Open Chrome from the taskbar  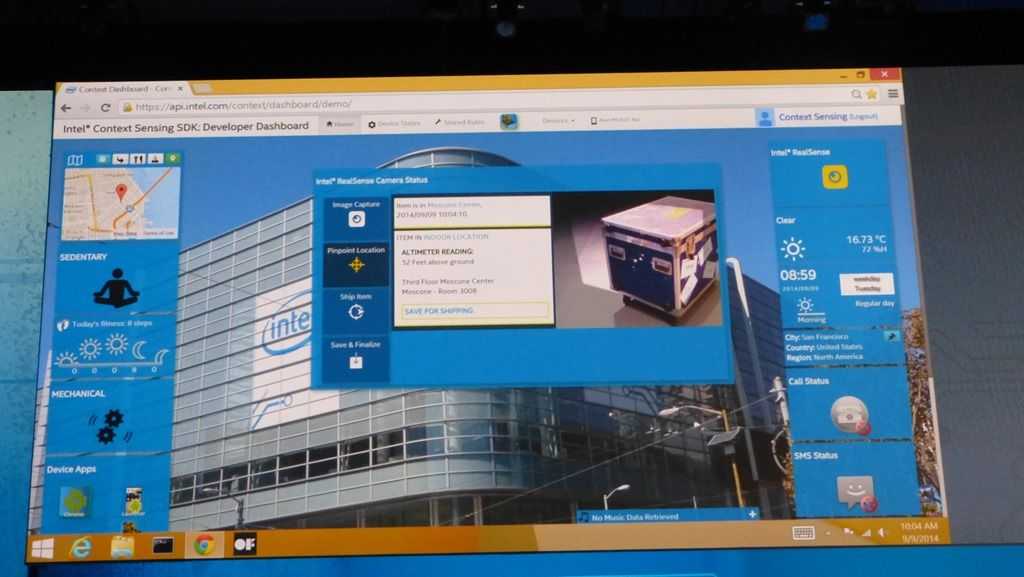204,544
